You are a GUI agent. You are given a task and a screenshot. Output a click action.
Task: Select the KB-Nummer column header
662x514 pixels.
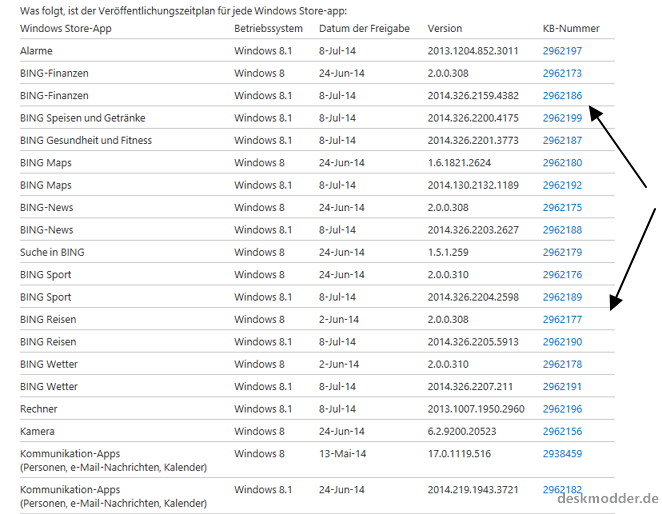click(571, 28)
